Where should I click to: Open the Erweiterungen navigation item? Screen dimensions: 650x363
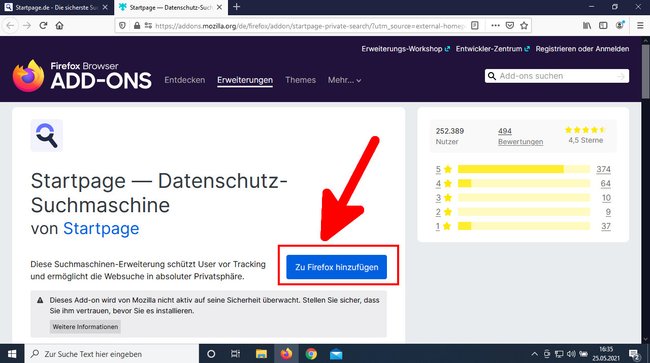245,80
